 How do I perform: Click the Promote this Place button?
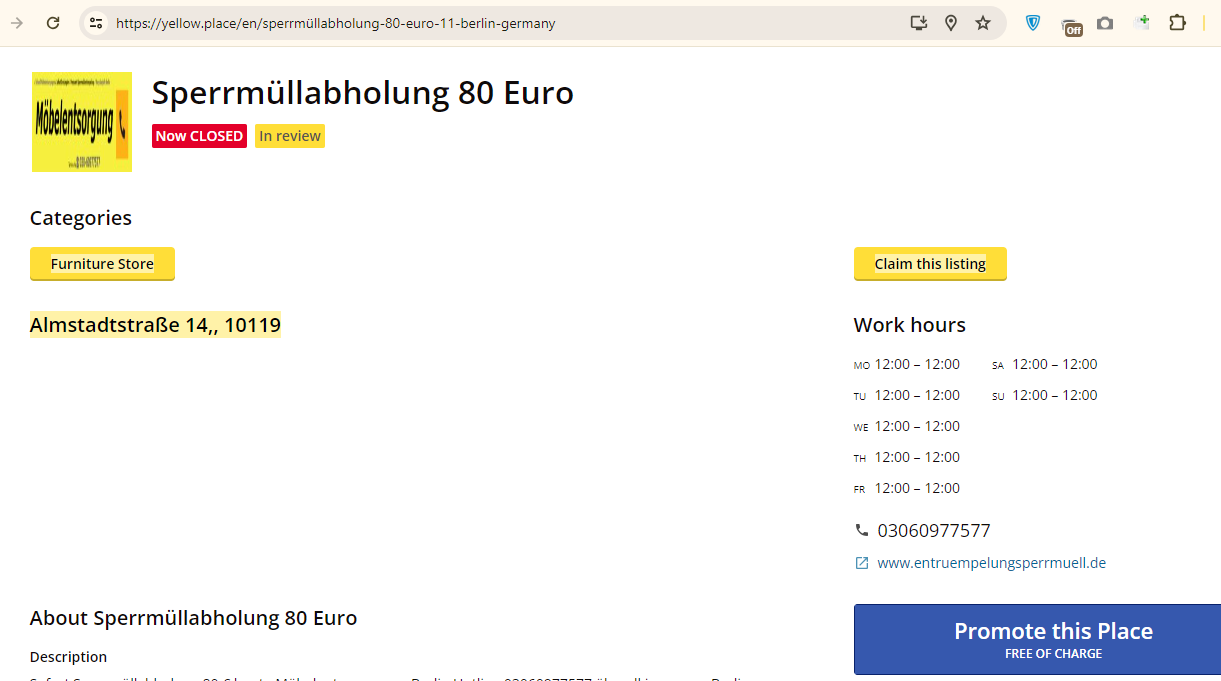click(x=1037, y=639)
